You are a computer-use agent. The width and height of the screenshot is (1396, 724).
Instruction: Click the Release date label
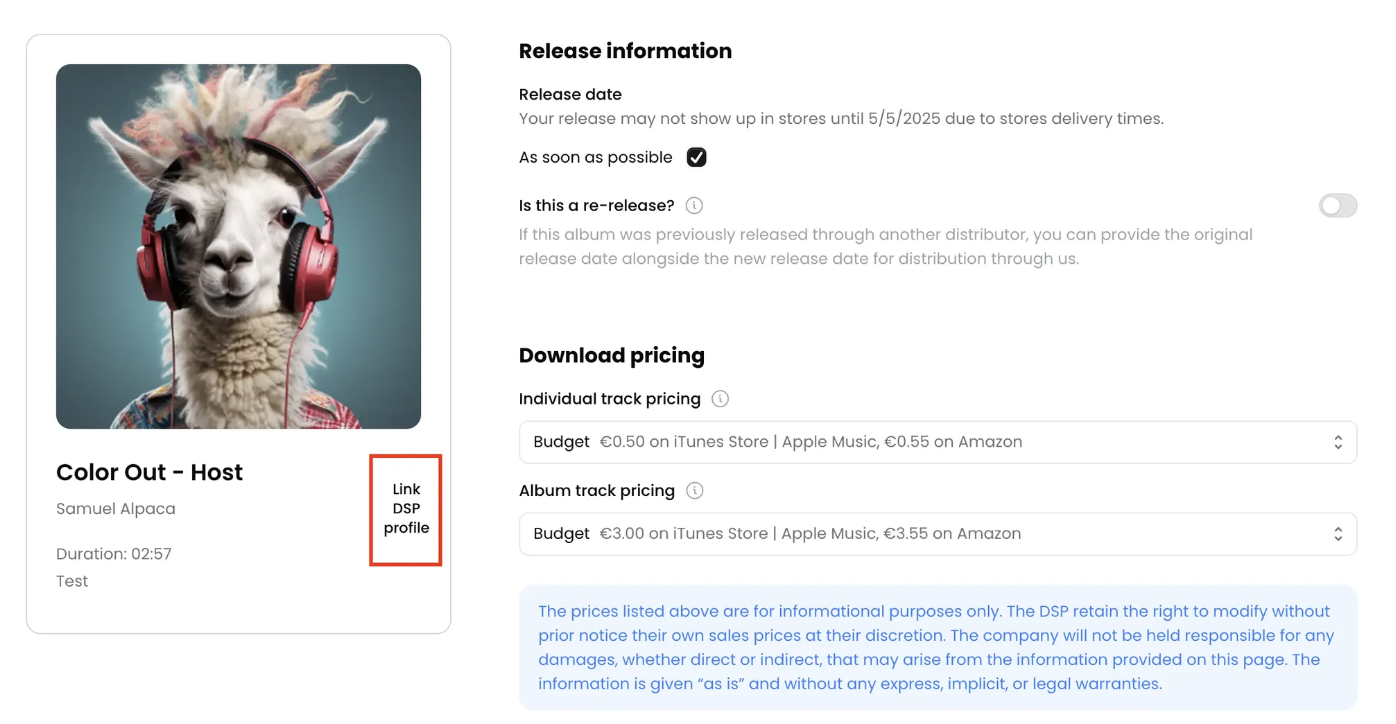[570, 94]
